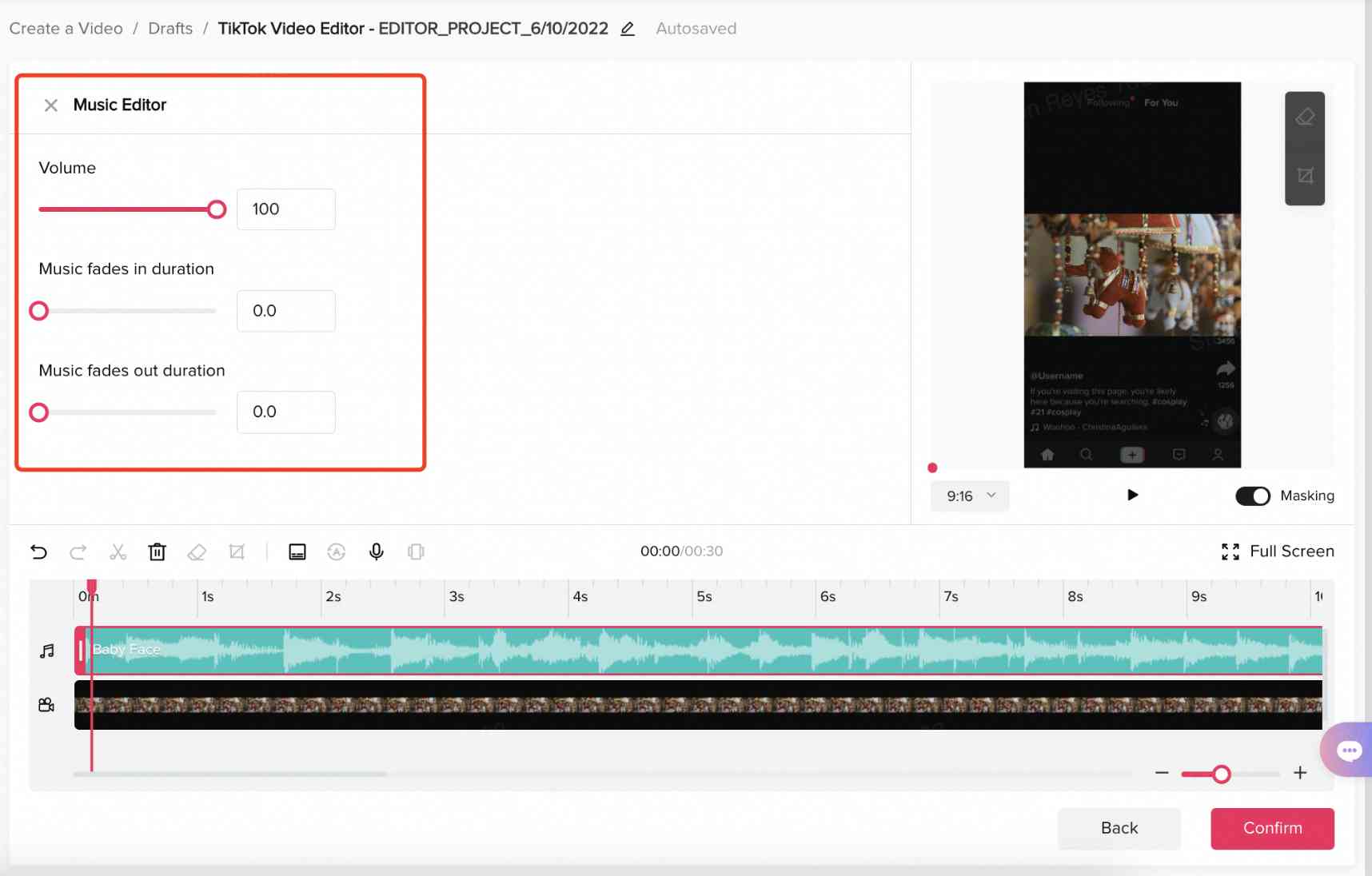This screenshot has width=1372, height=876.
Task: Open the 9:16 aspect ratio dropdown
Action: (x=968, y=496)
